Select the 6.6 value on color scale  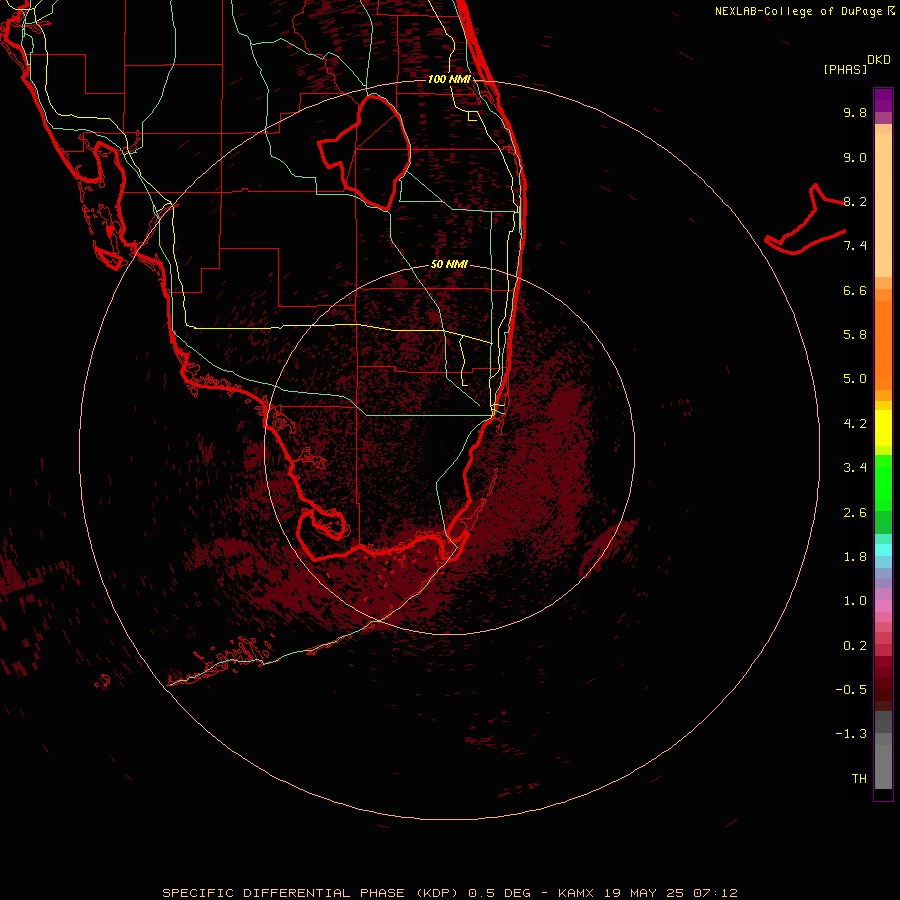(855, 290)
